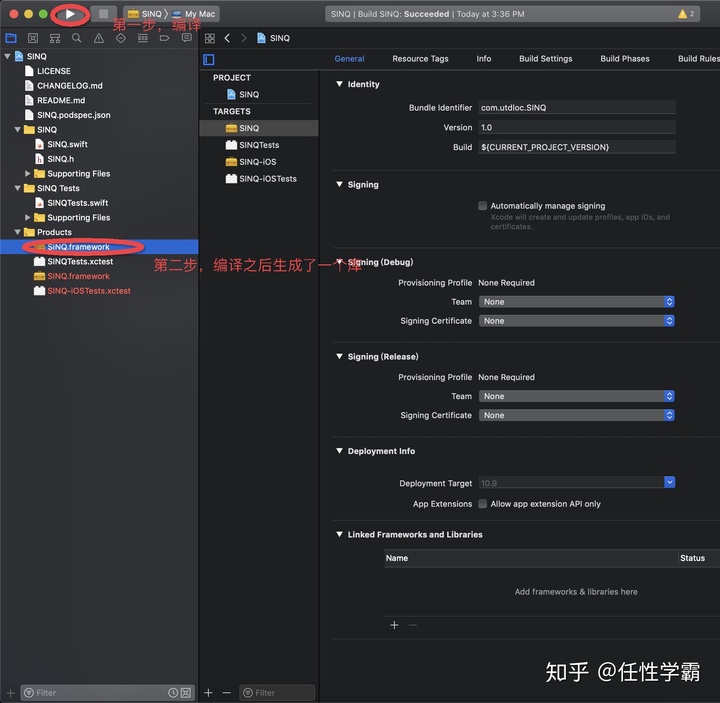Open the Debug Signing Certificate dropdown

click(577, 321)
